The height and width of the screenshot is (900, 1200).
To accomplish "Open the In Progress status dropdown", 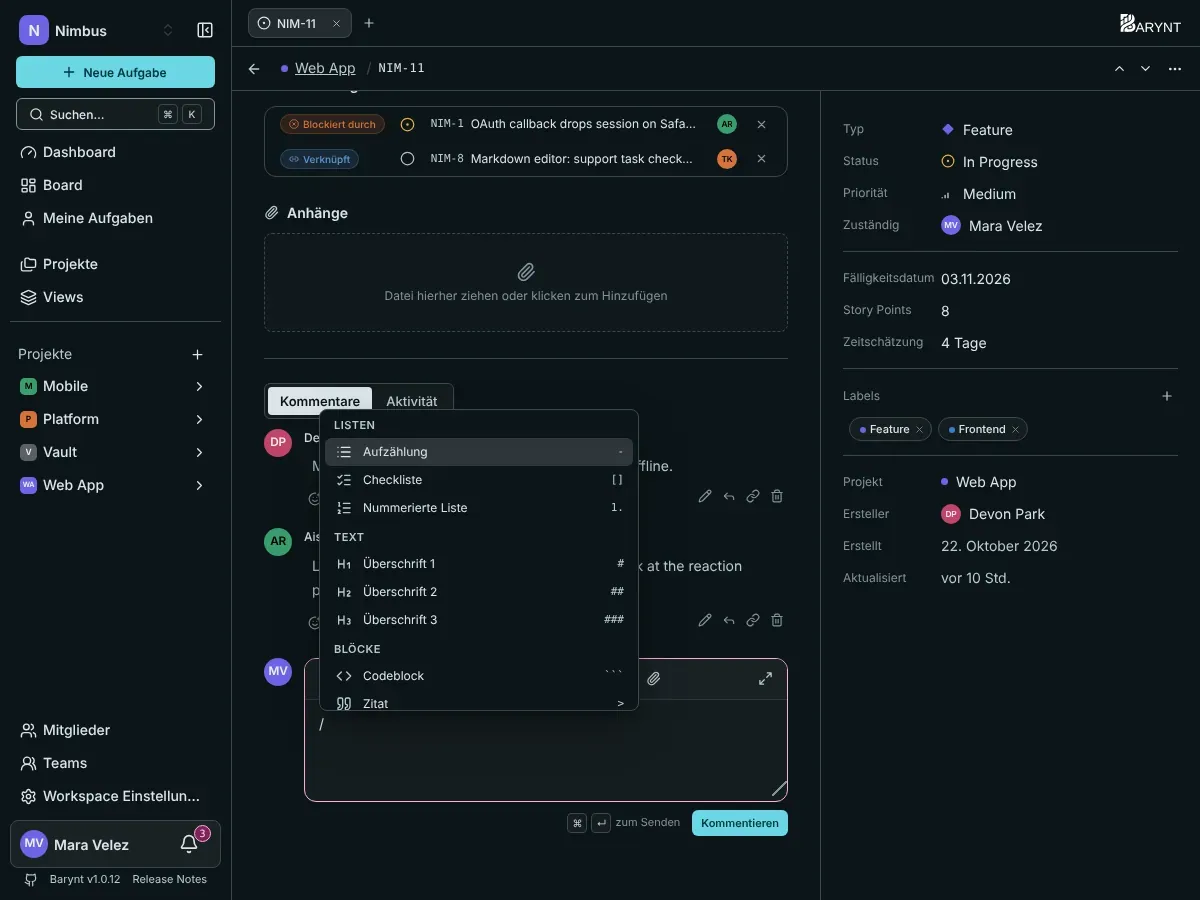I will [990, 162].
